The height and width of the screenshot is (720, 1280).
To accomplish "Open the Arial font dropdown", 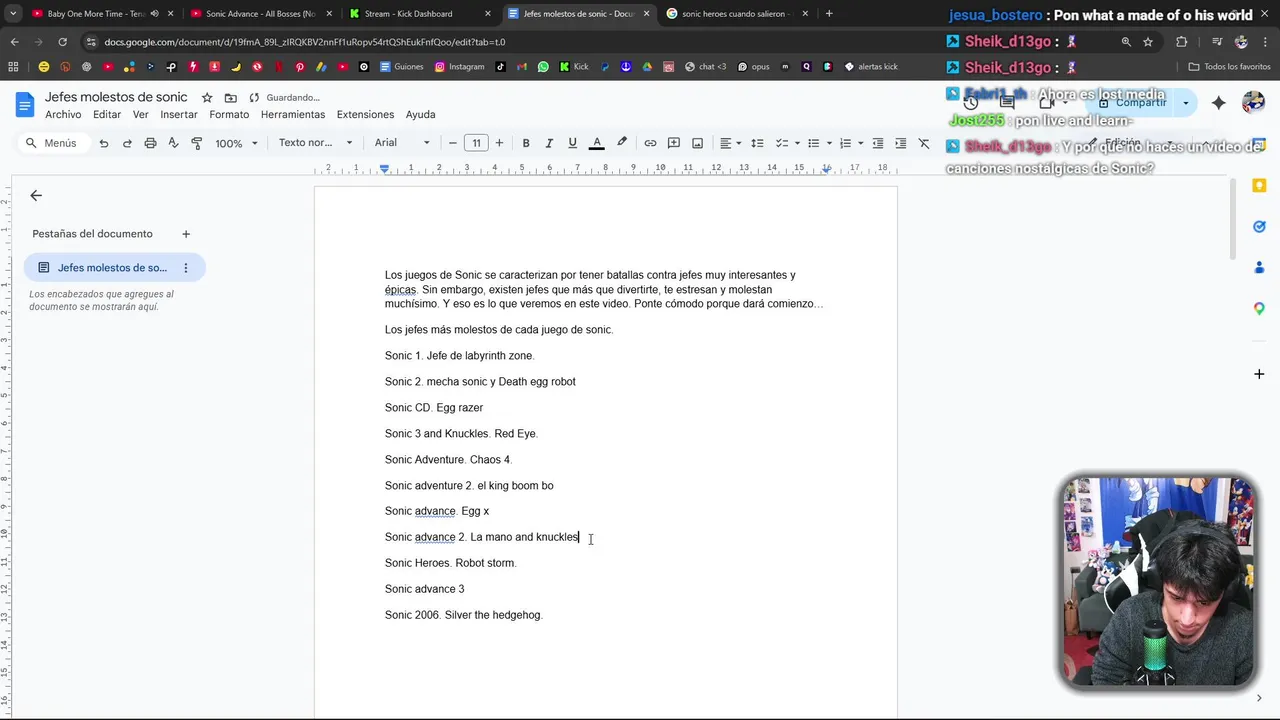I will point(402,143).
